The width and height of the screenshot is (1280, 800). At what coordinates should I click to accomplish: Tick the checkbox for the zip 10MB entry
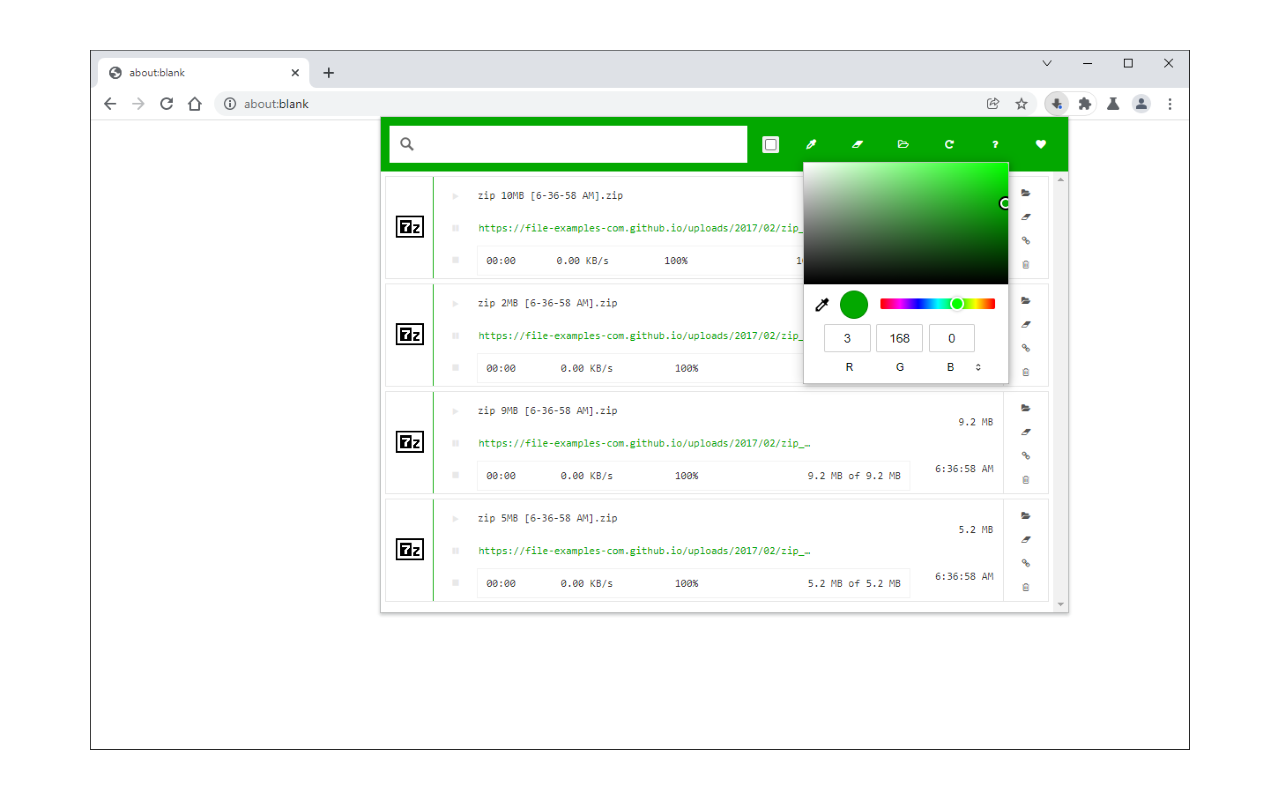tap(456, 227)
